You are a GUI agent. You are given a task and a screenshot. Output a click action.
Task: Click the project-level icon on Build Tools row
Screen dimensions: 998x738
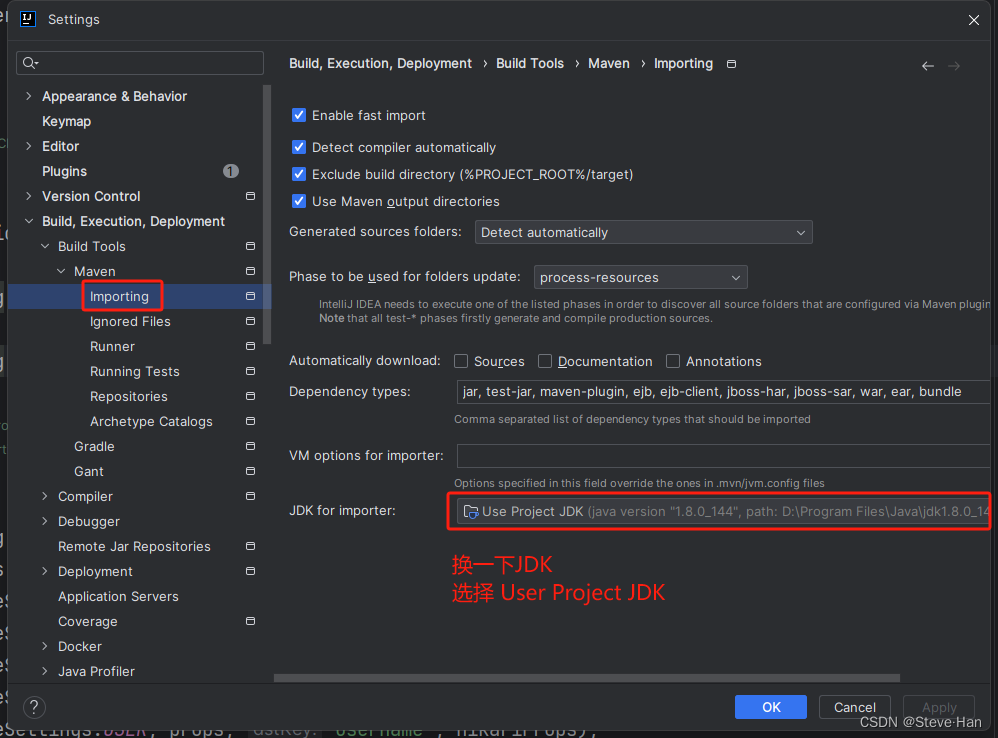click(250, 246)
